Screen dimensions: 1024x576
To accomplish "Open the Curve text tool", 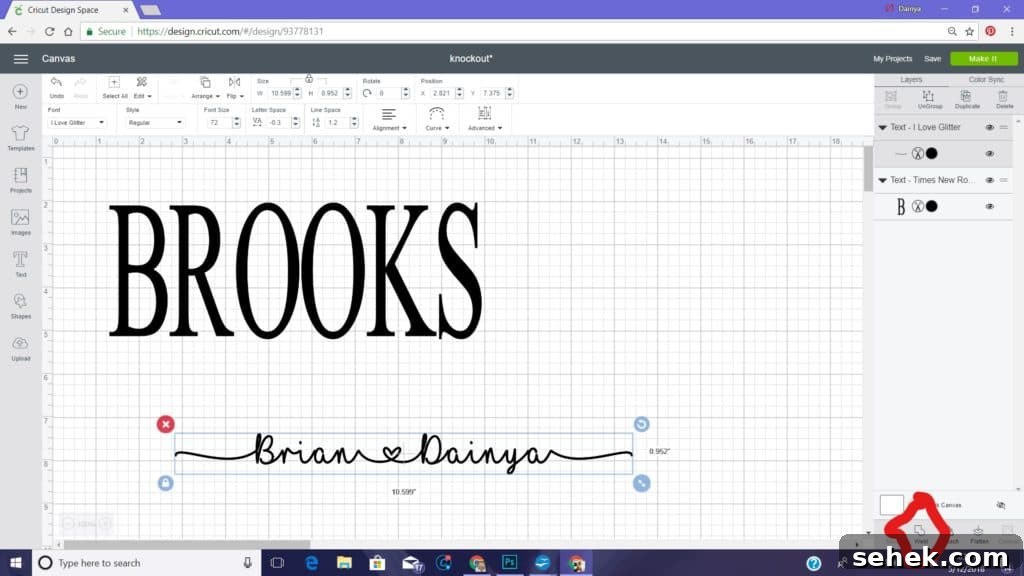I will (x=437, y=119).
